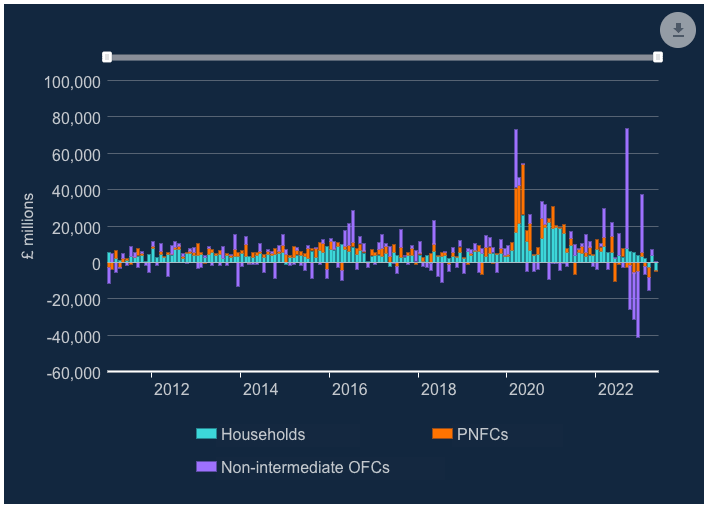Click the 2022 x-axis tick label
Screen dimensions: 708x510
point(614,389)
